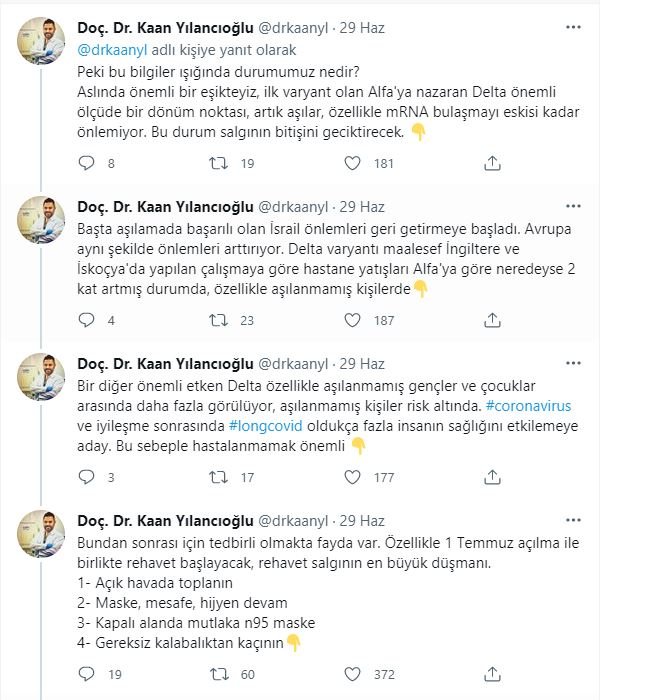Like the tweet with 187 likes
This screenshot has width=652, height=700.
352,320
